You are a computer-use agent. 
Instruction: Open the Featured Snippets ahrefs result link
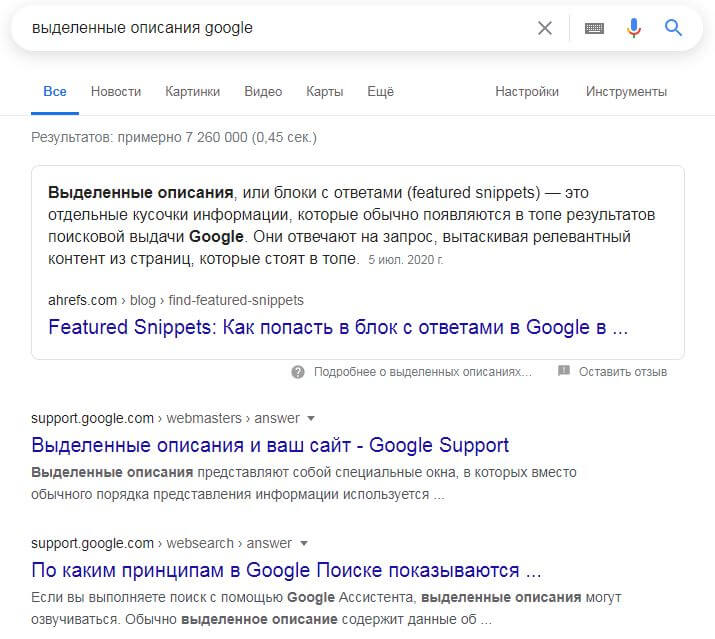point(338,327)
